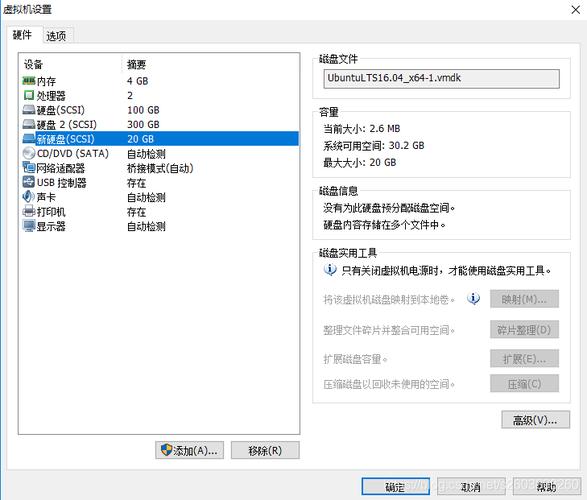Close the 虚拟机设置 dialog window
Screen dimensions: 587x500
576,10
